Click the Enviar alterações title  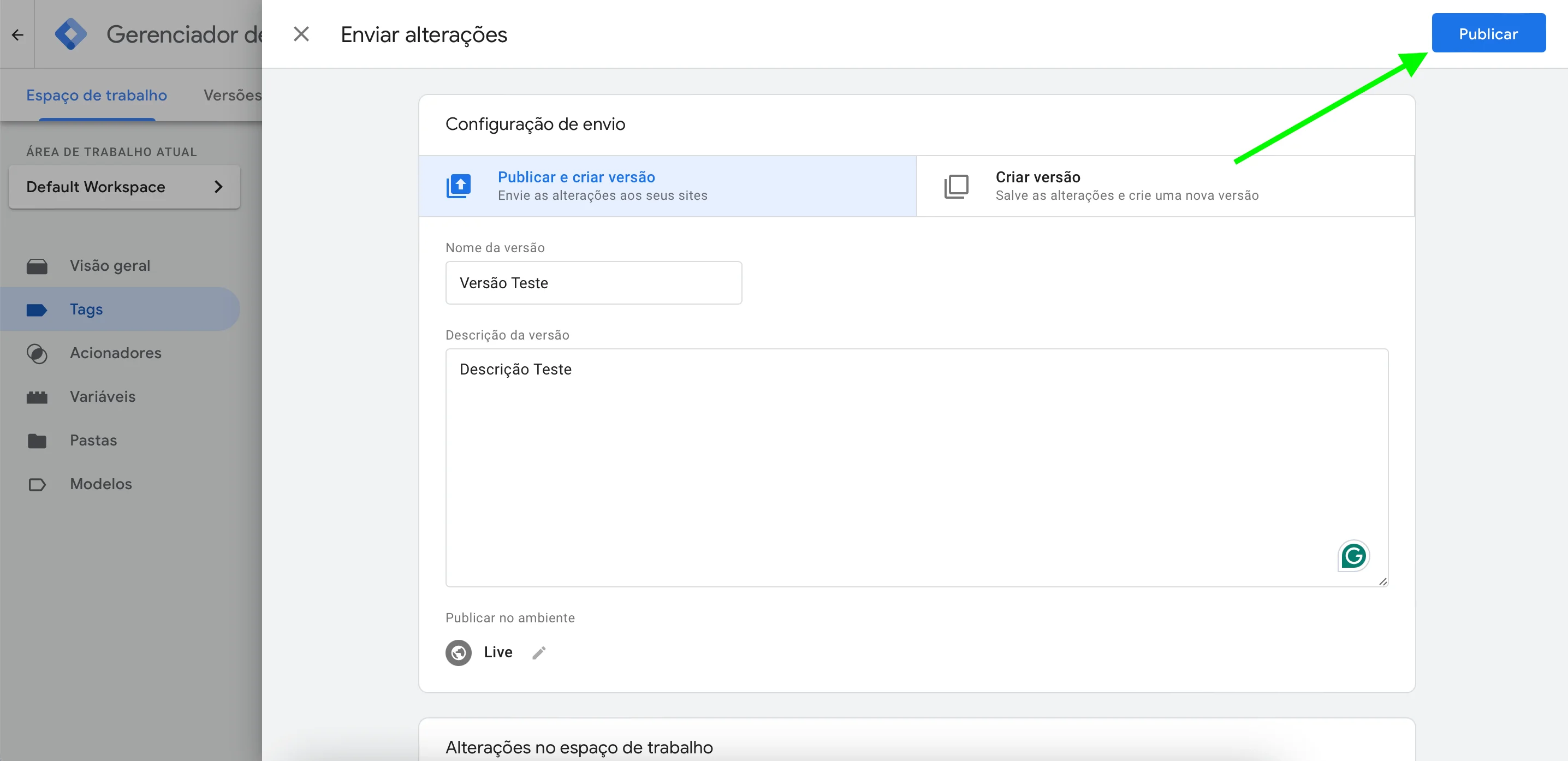coord(424,35)
